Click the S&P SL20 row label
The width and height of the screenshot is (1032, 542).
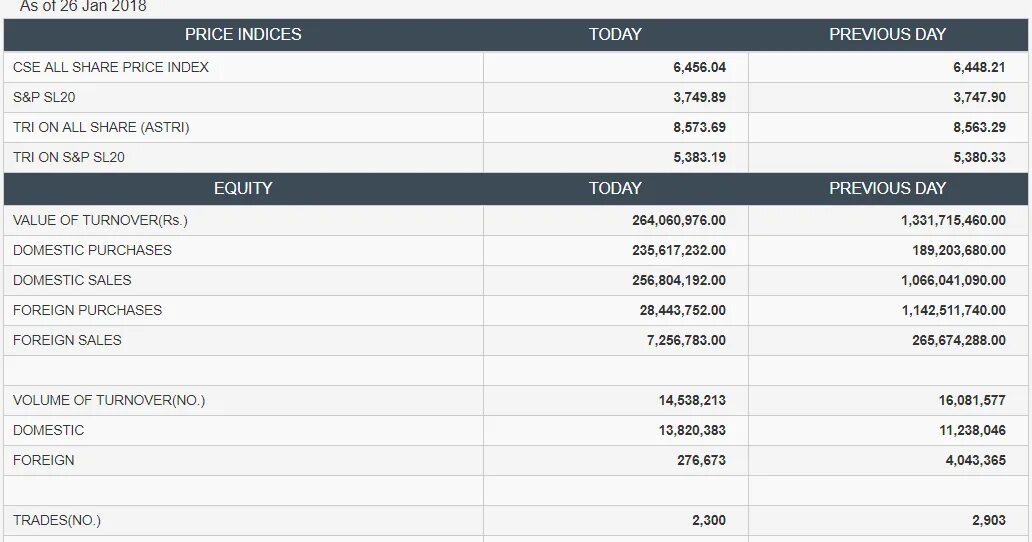[44, 97]
